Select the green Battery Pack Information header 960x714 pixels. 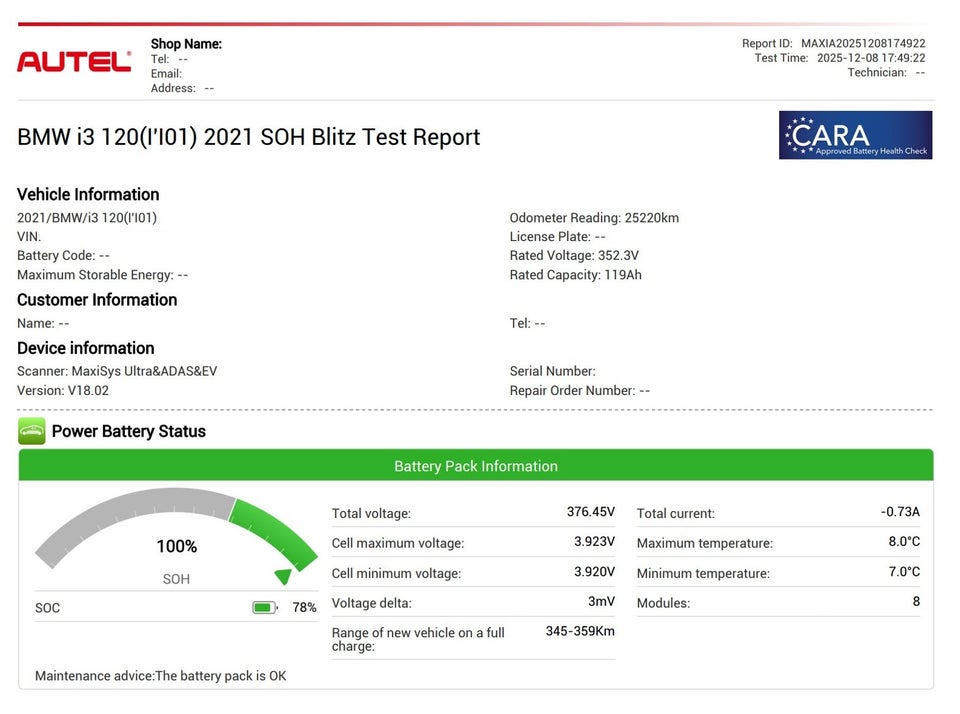coord(476,466)
